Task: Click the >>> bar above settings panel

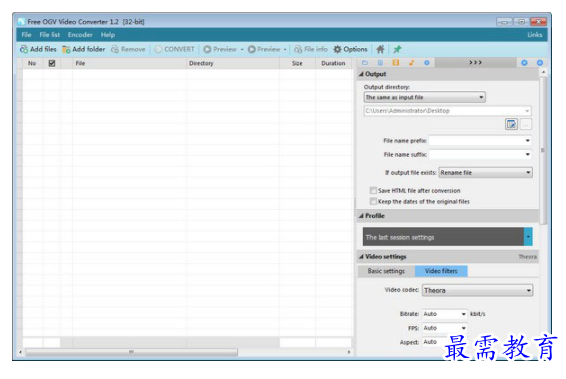Action: coord(475,62)
